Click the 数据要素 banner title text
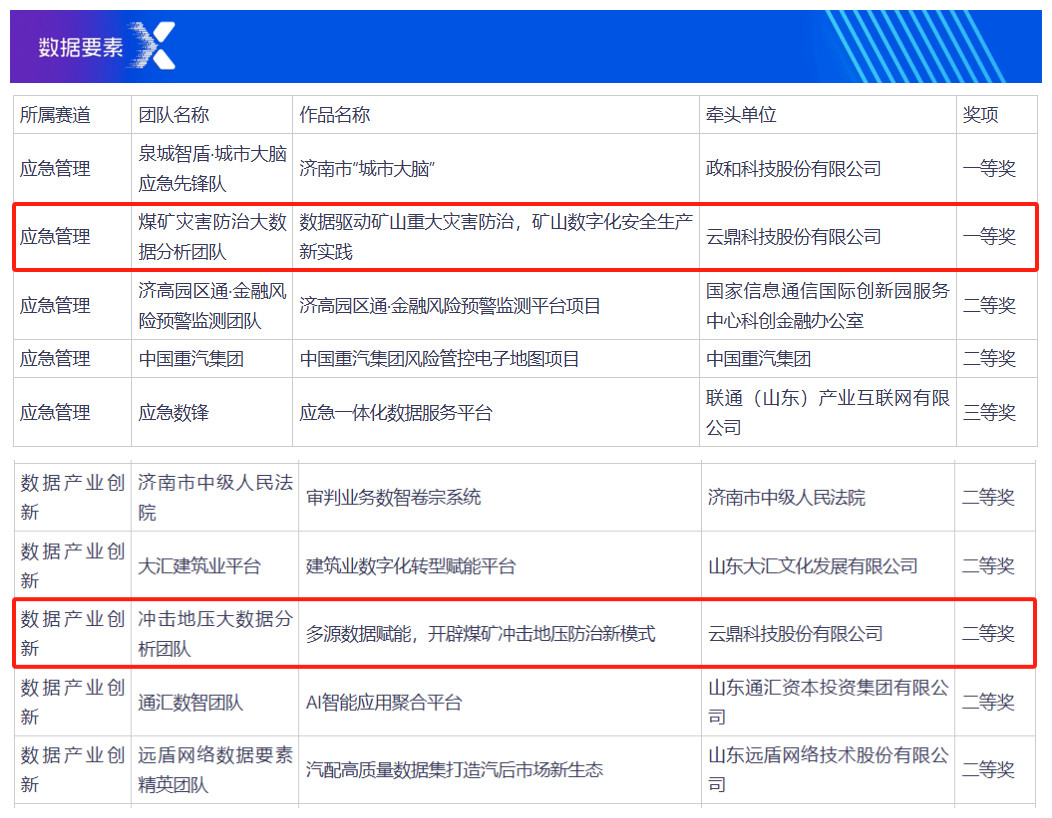The image size is (1052, 818). click(x=80, y=47)
